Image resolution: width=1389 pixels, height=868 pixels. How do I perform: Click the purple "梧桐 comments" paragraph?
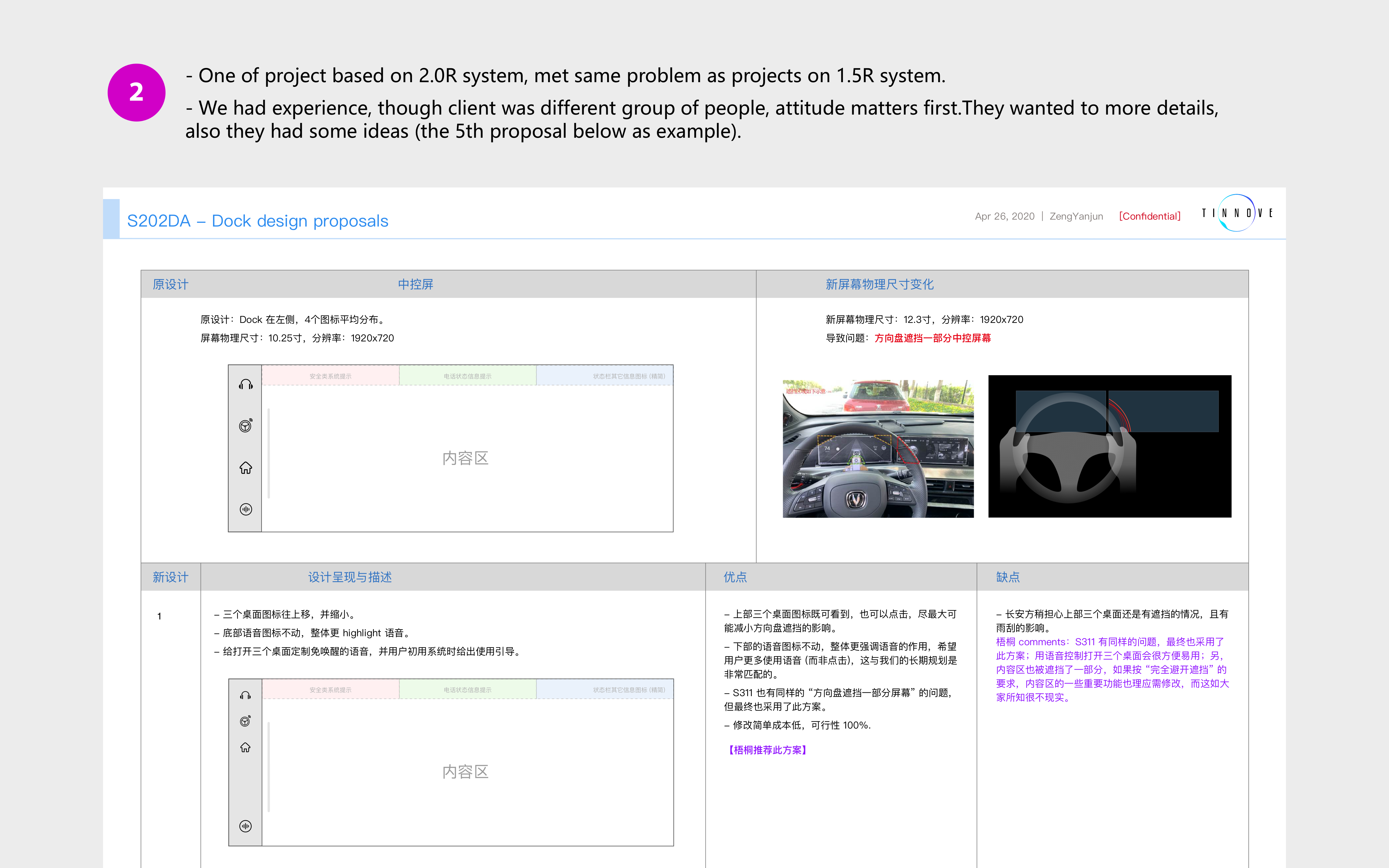pyautogui.click(x=1112, y=669)
